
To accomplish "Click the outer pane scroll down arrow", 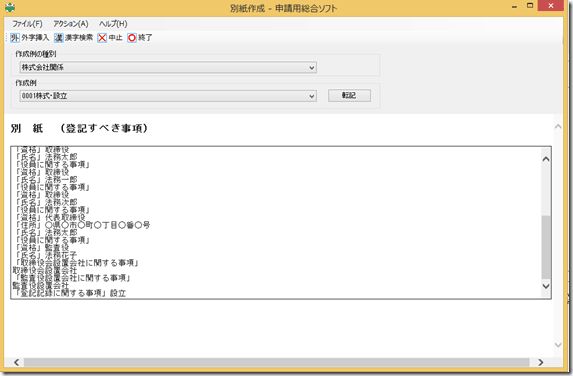I will tap(558, 345).
